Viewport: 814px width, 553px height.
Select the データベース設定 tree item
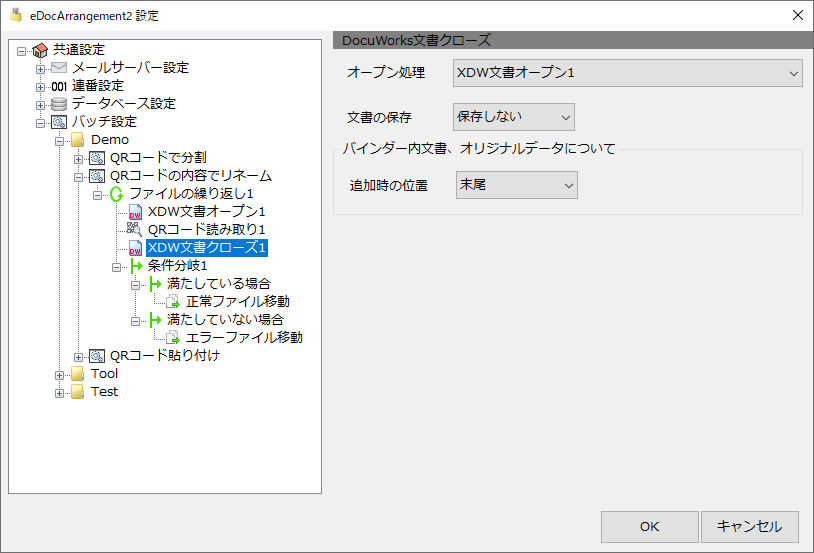(x=124, y=104)
